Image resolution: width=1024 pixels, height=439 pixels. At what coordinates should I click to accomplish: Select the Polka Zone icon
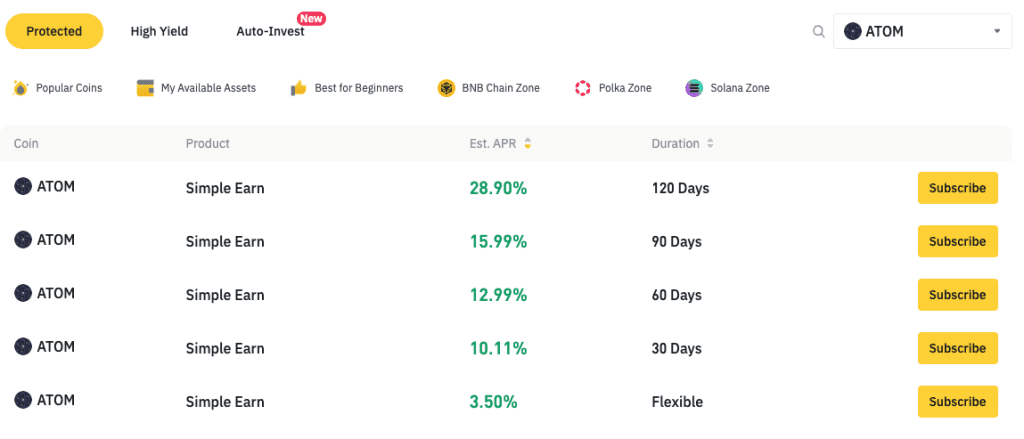click(583, 88)
